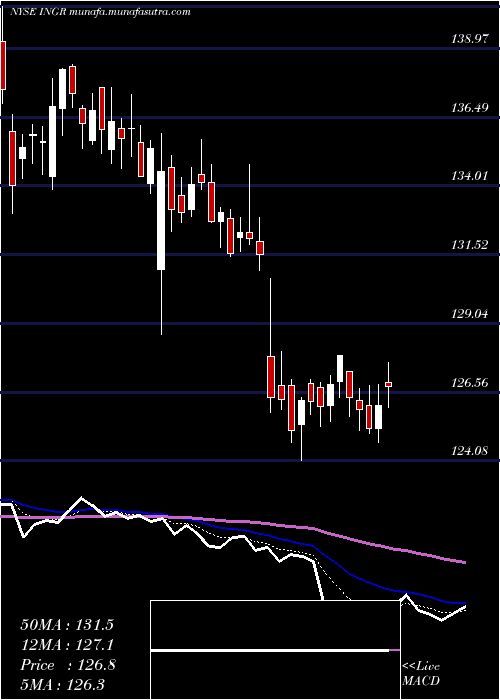
Task: Click the 129.04 price axis label
Action: point(469,314)
